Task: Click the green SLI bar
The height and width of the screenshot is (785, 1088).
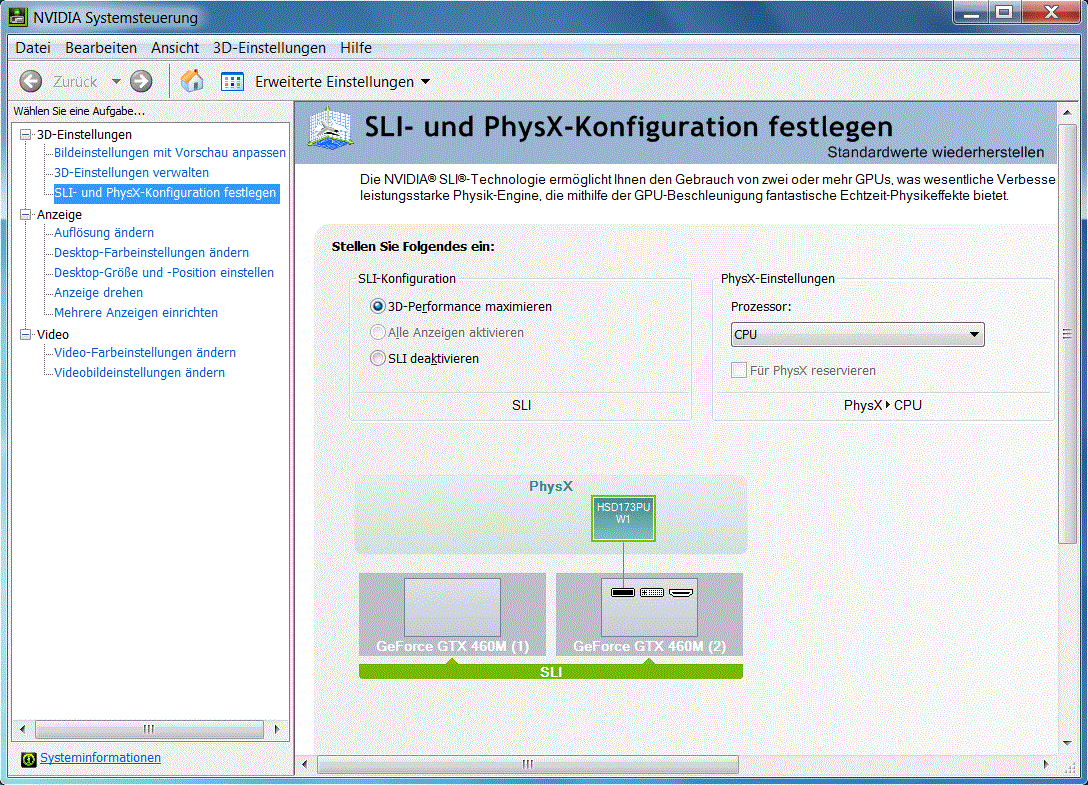Action: pos(551,671)
